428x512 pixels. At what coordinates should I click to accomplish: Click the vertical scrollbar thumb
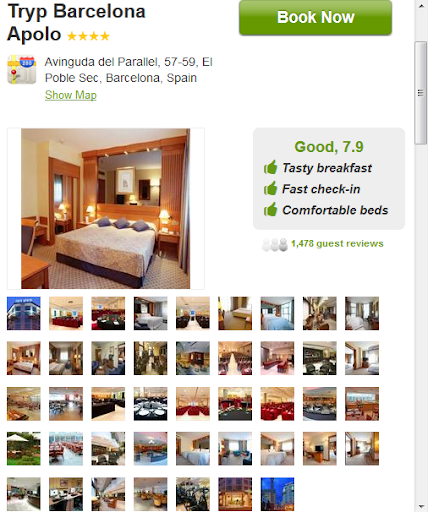421,93
